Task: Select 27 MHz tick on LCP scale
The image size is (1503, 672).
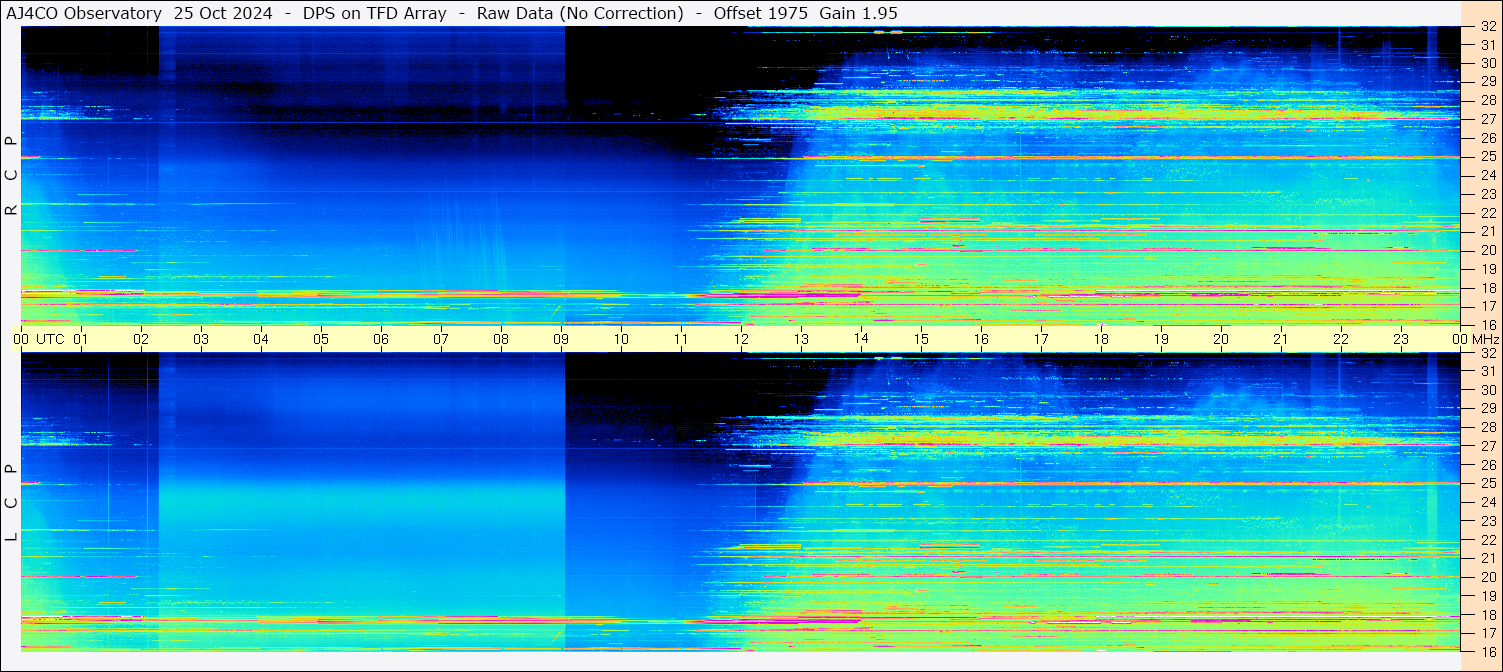Action: coord(1488,446)
